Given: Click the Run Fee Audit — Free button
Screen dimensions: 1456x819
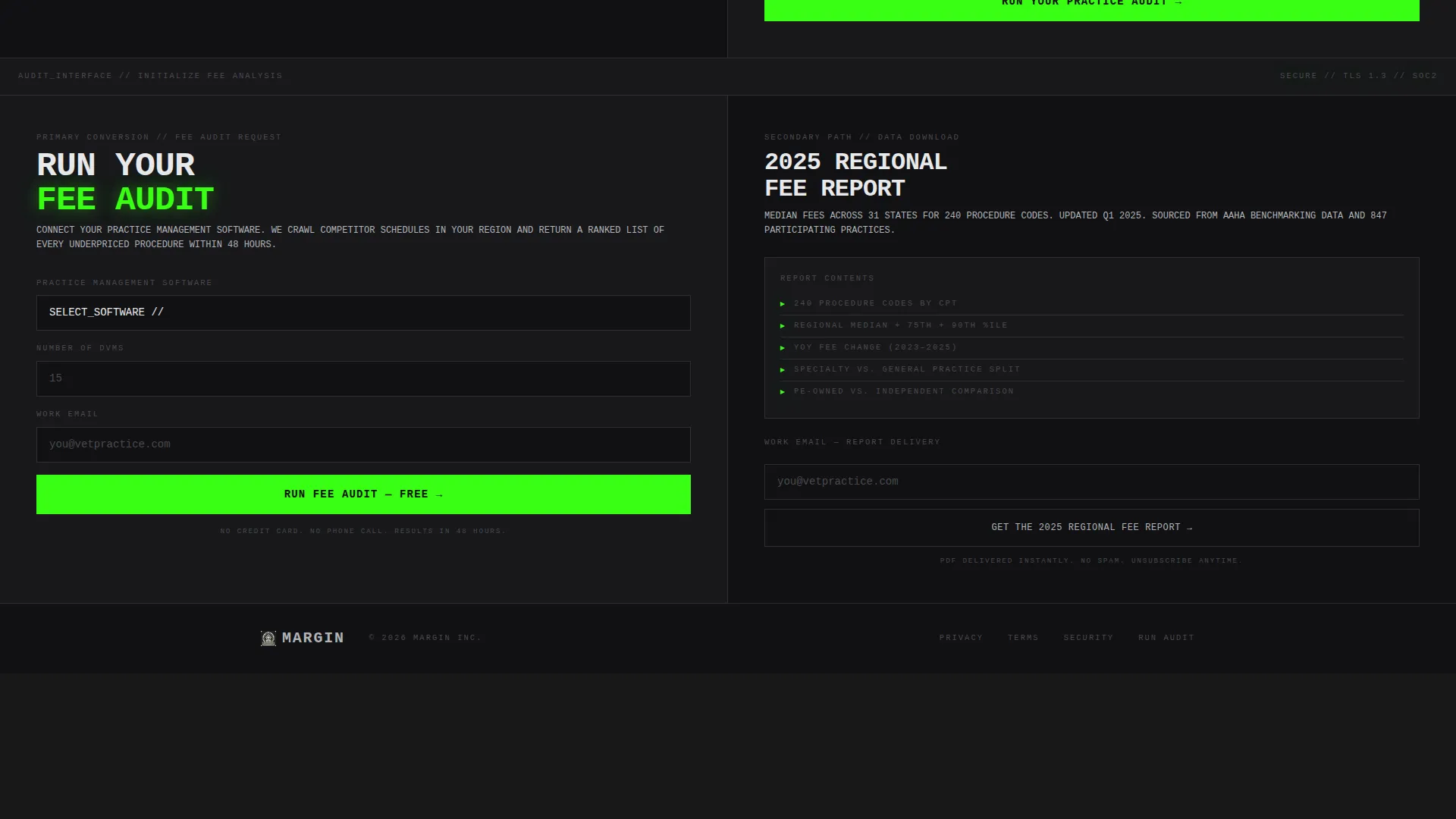Looking at the screenshot, I should pos(363,494).
